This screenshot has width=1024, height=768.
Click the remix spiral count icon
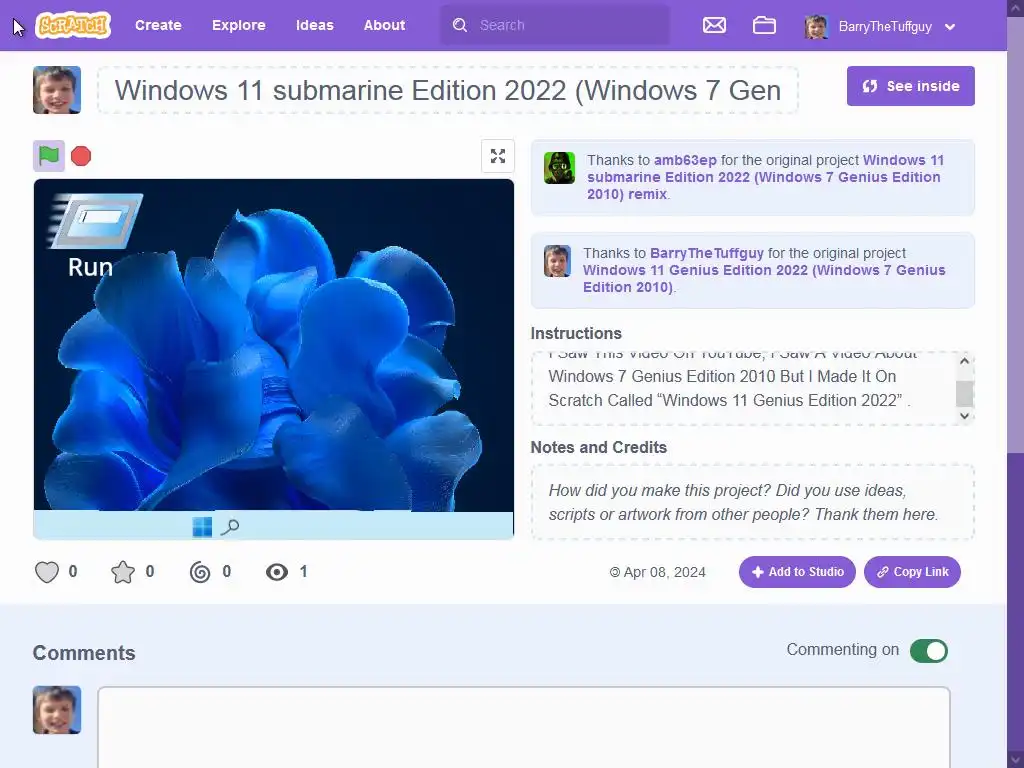tap(200, 572)
